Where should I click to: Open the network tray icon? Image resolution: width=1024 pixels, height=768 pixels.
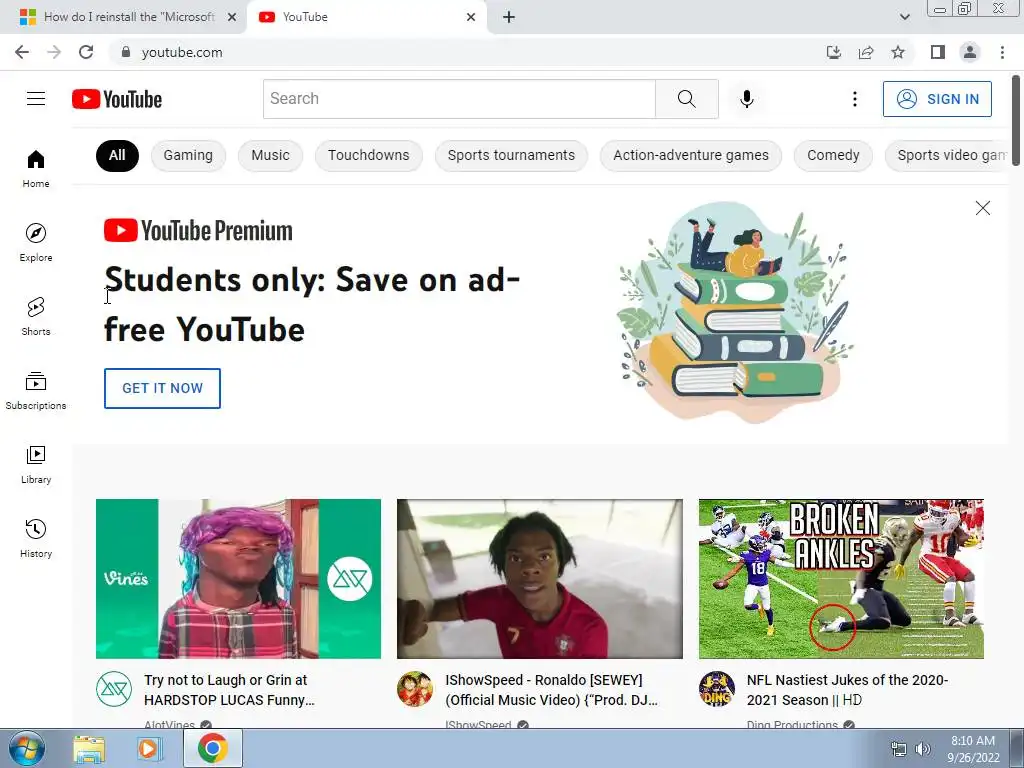(899, 748)
